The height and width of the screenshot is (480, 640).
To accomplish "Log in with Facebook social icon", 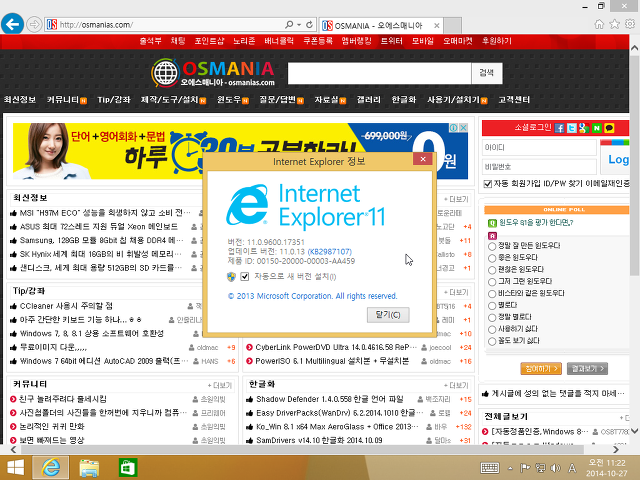I will pos(560,128).
